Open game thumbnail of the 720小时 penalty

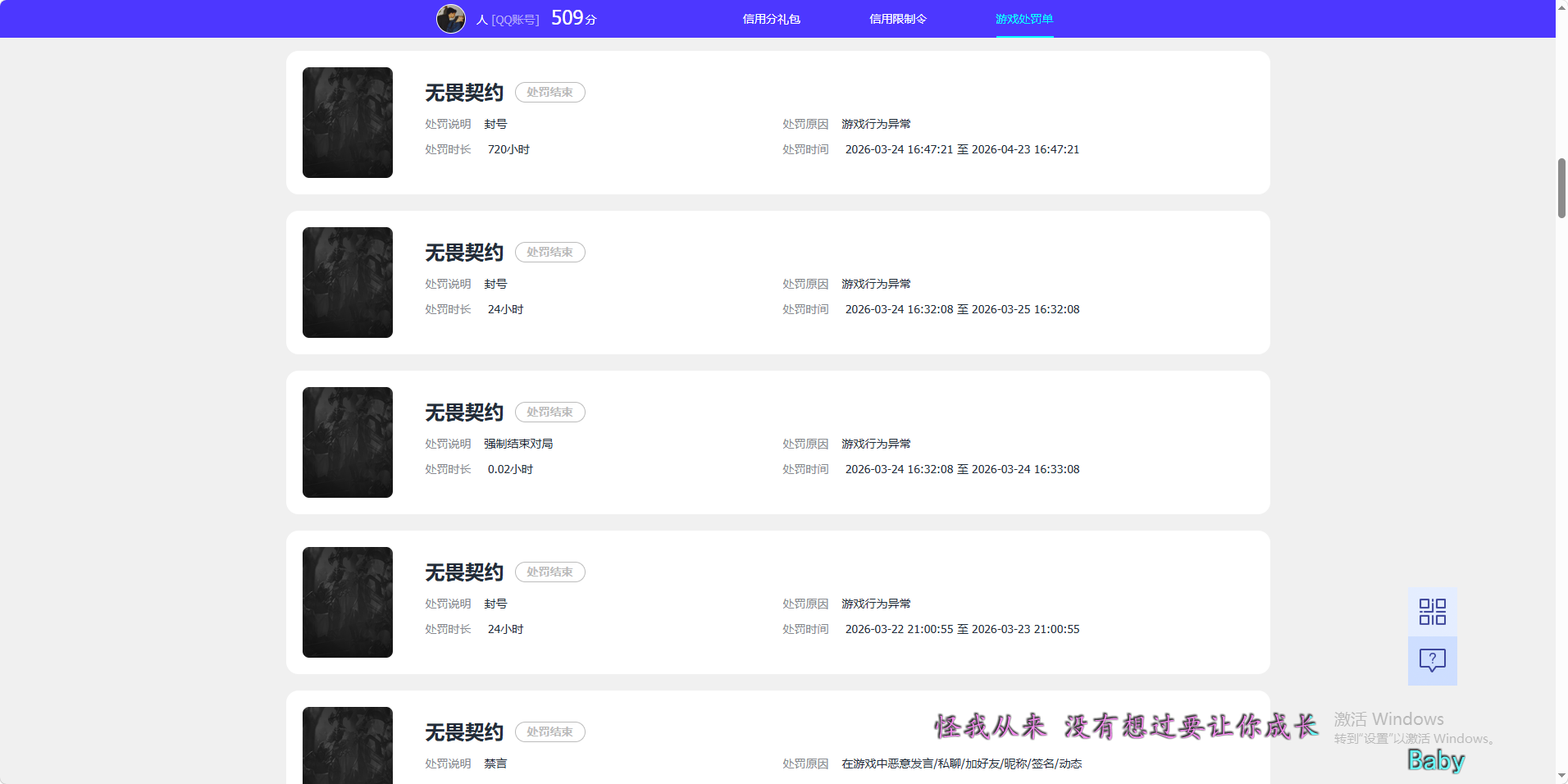pyautogui.click(x=348, y=122)
